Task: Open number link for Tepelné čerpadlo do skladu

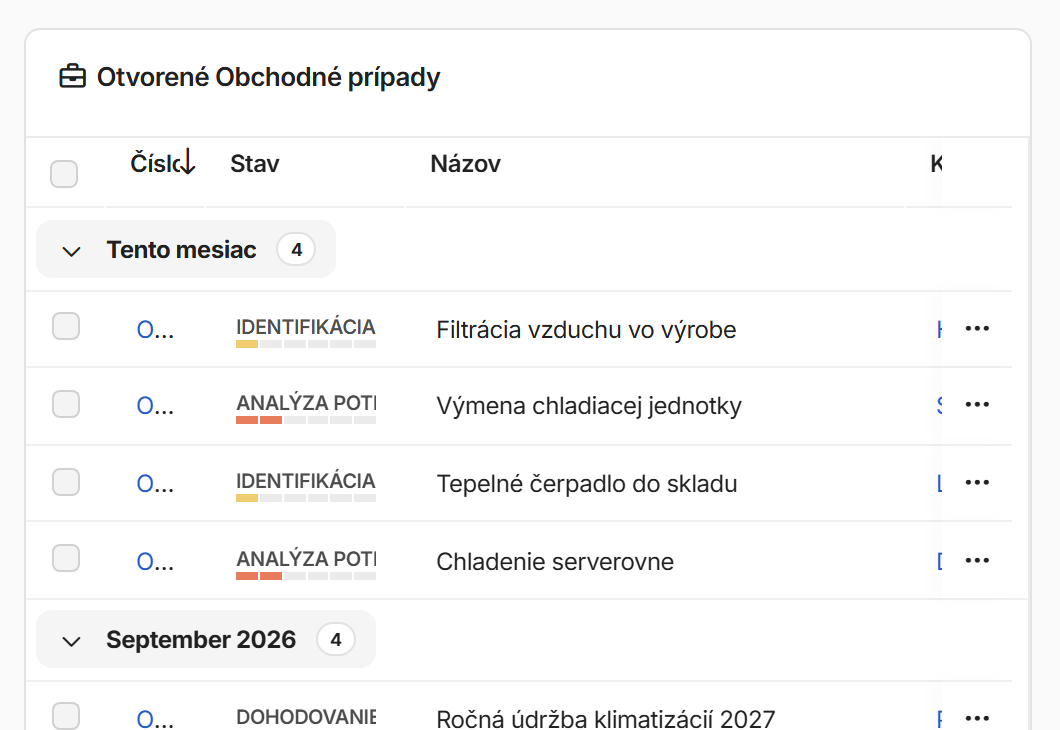Action: point(155,484)
